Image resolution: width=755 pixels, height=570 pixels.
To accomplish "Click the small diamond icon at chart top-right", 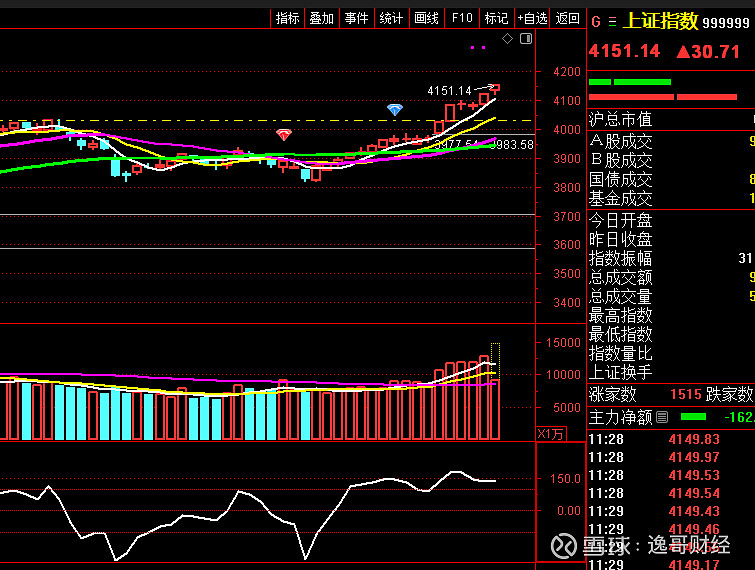I will coord(507,38).
